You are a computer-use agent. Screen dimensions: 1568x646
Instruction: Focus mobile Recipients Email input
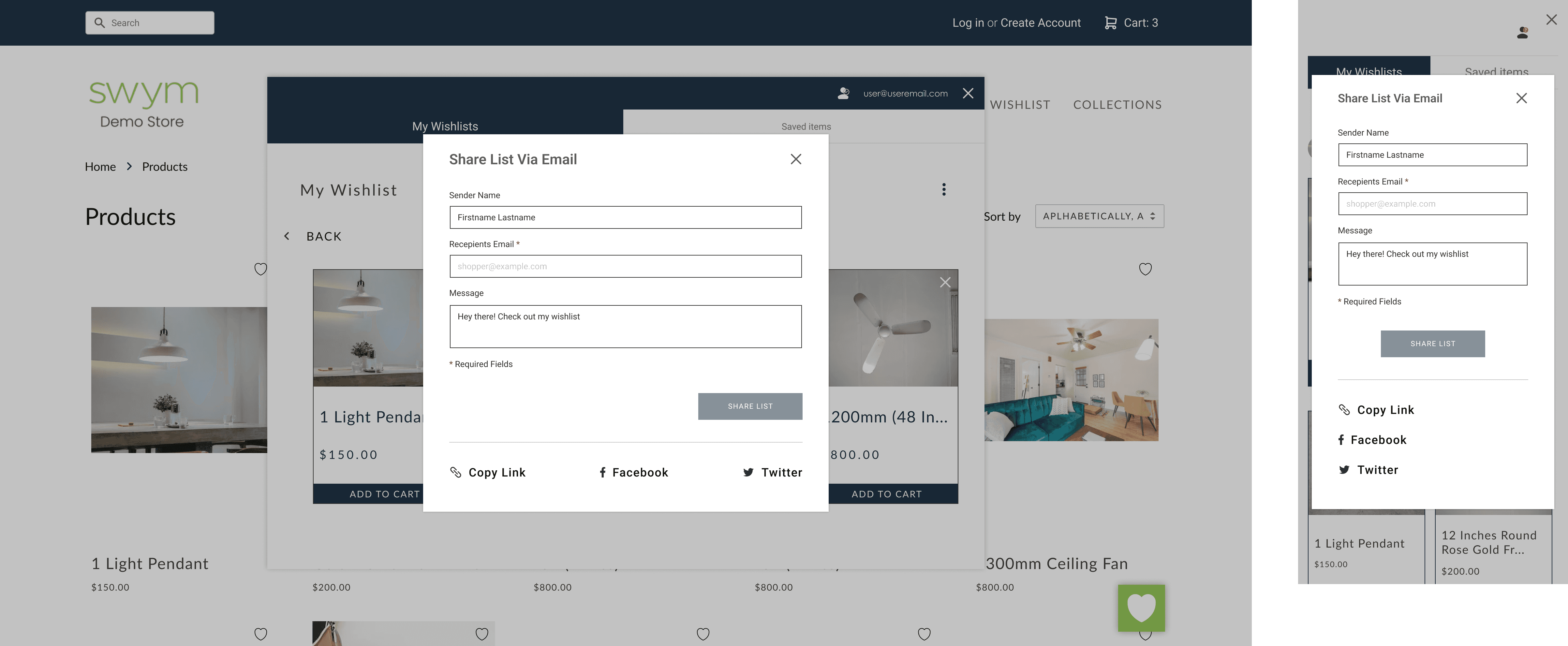click(1432, 203)
